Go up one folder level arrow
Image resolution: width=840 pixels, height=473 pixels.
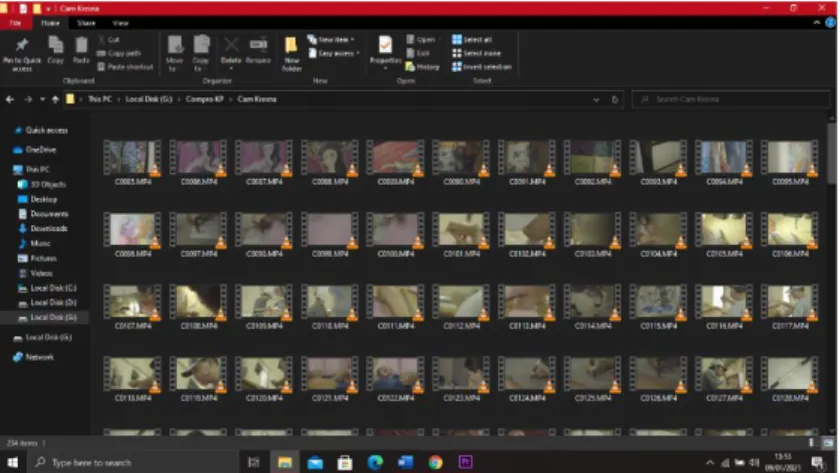coord(55,99)
